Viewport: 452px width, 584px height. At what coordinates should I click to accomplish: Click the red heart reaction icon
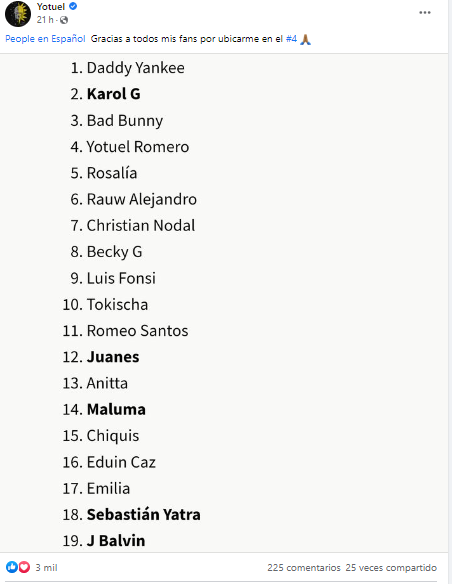tap(24, 567)
